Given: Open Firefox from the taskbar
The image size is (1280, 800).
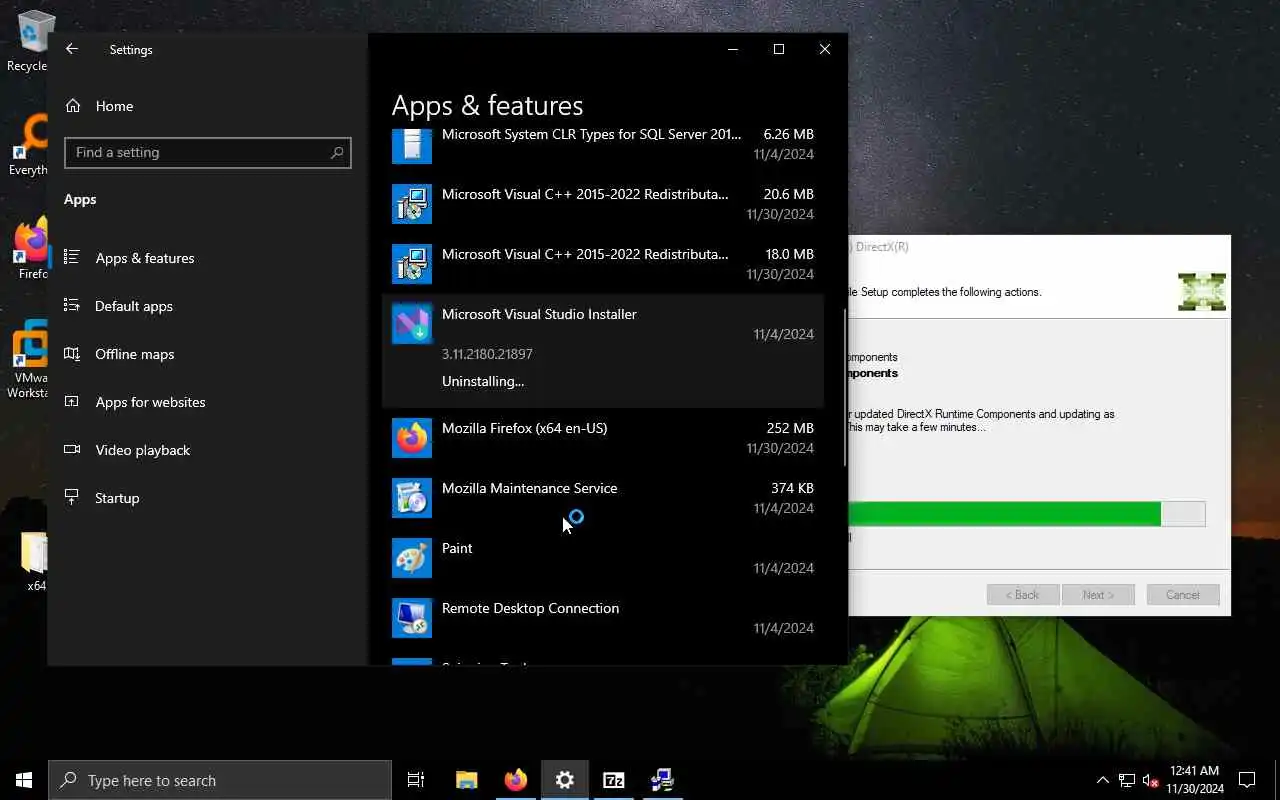Looking at the screenshot, I should click(x=515, y=780).
